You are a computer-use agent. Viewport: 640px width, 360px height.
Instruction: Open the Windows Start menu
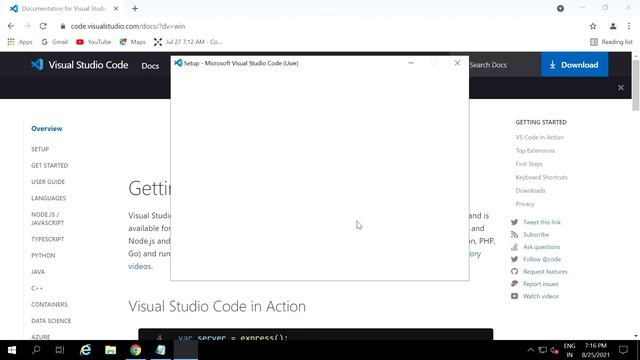12,350
